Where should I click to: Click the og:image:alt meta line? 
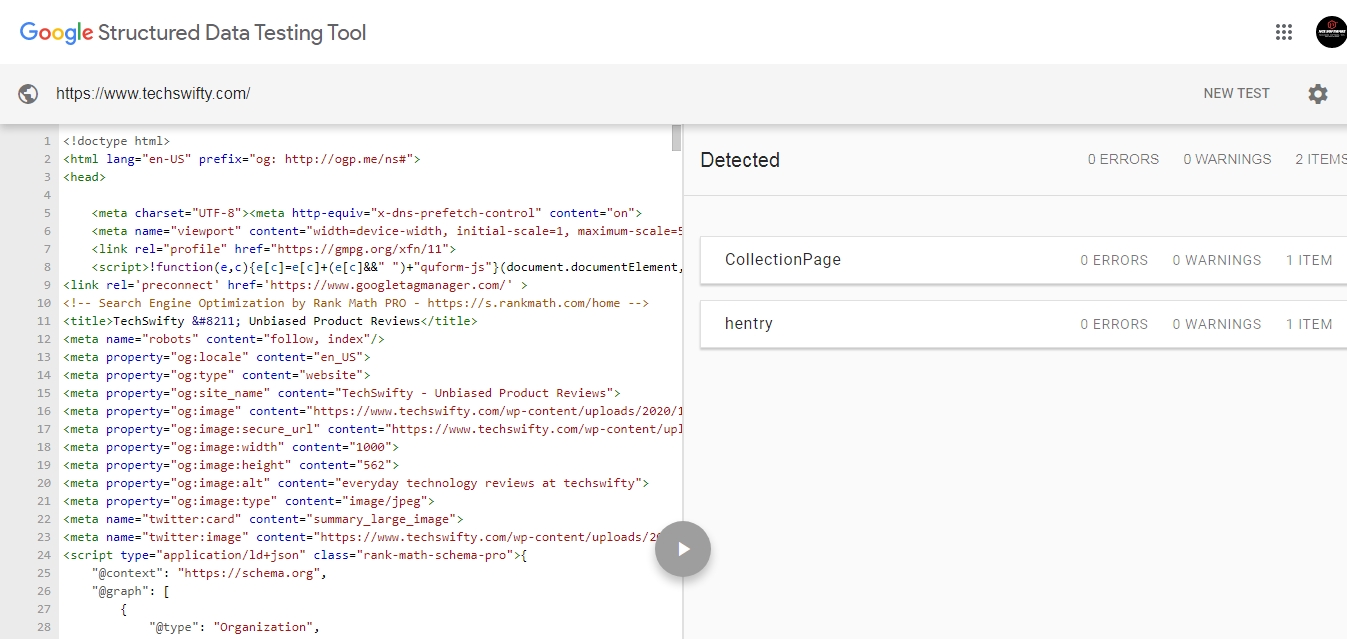(x=356, y=483)
